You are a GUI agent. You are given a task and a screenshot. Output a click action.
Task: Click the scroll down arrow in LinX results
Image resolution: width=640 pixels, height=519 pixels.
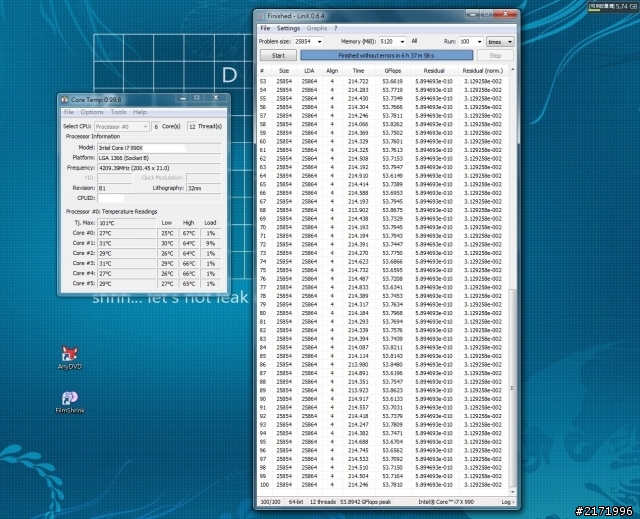point(512,492)
